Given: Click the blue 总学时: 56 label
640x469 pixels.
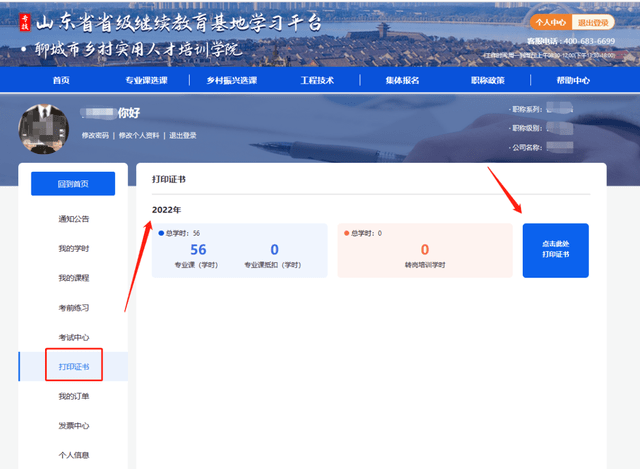Looking at the screenshot, I should pyautogui.click(x=179, y=233).
